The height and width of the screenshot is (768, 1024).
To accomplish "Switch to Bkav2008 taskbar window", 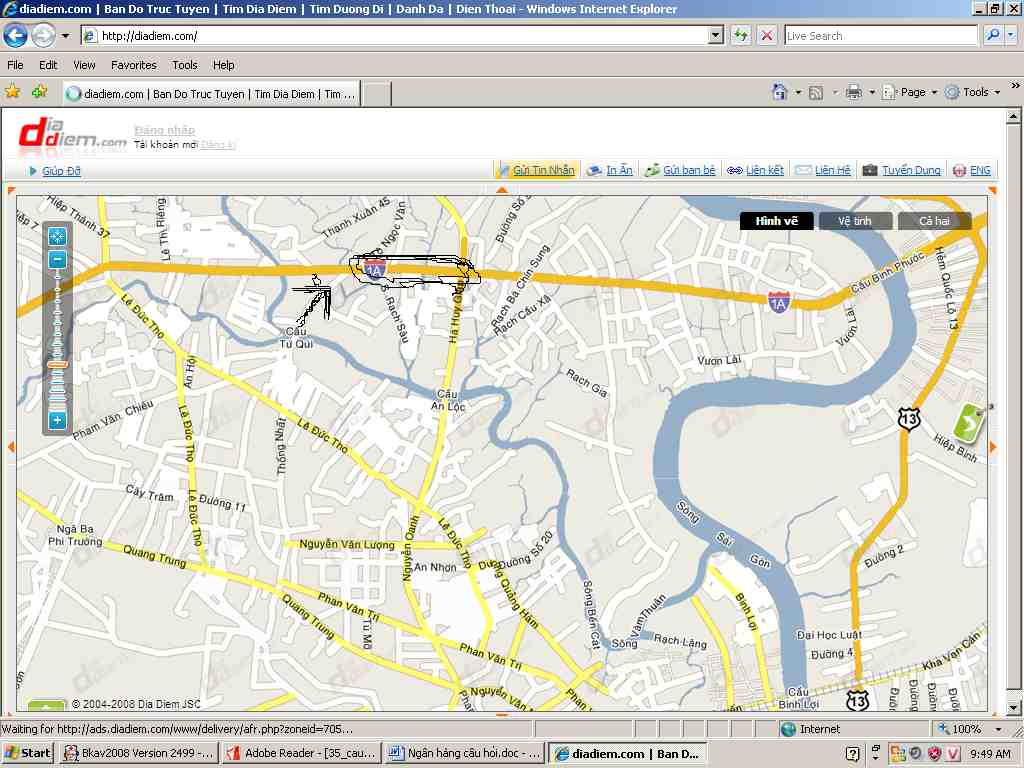I will click(x=139, y=754).
